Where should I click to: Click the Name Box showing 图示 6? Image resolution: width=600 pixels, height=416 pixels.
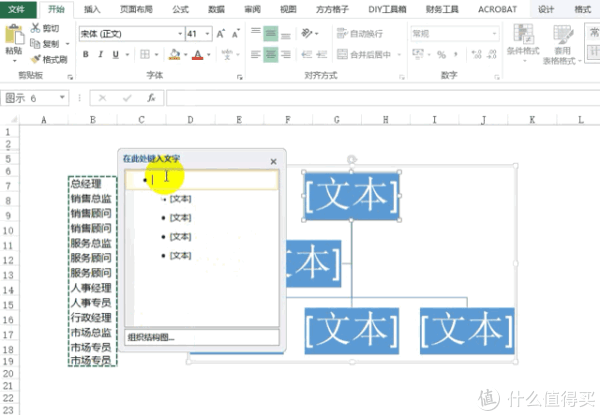pos(34,98)
